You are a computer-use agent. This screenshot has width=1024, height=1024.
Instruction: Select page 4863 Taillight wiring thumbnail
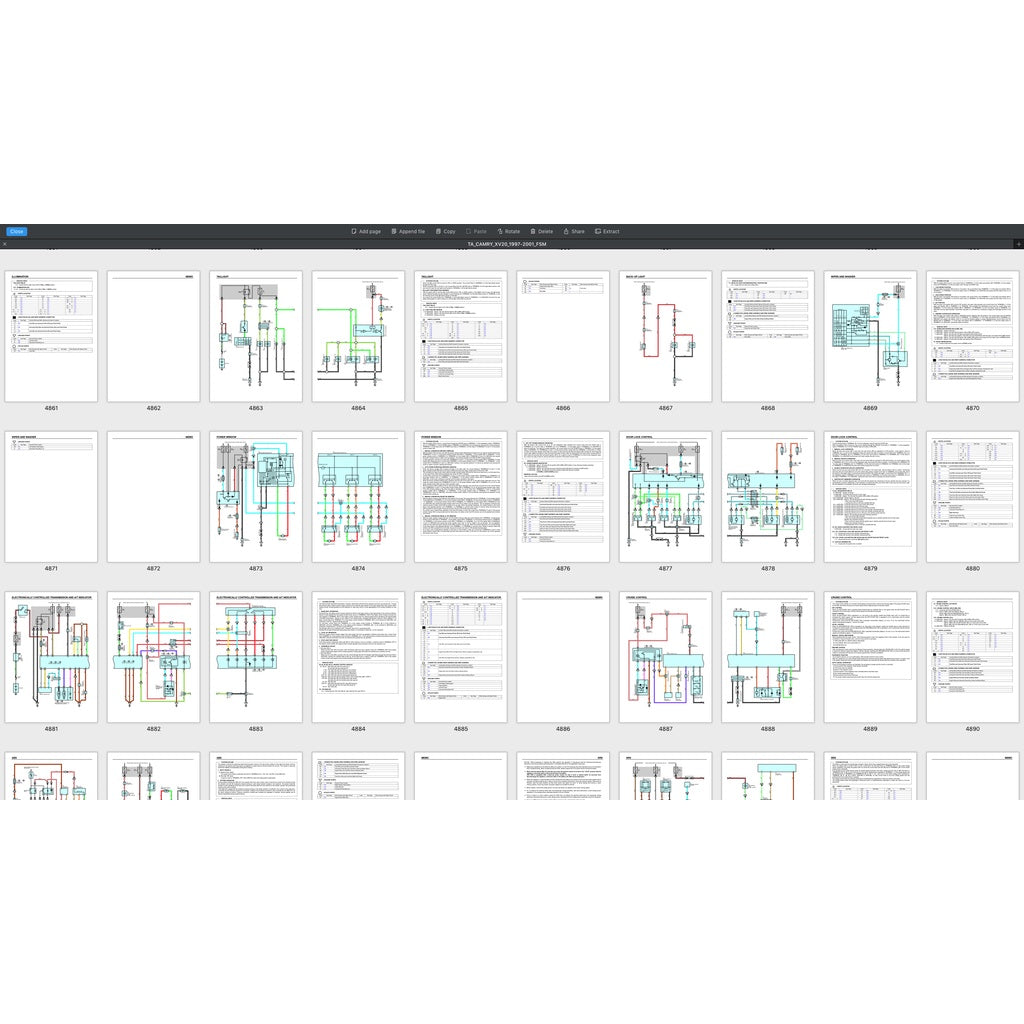coord(256,336)
